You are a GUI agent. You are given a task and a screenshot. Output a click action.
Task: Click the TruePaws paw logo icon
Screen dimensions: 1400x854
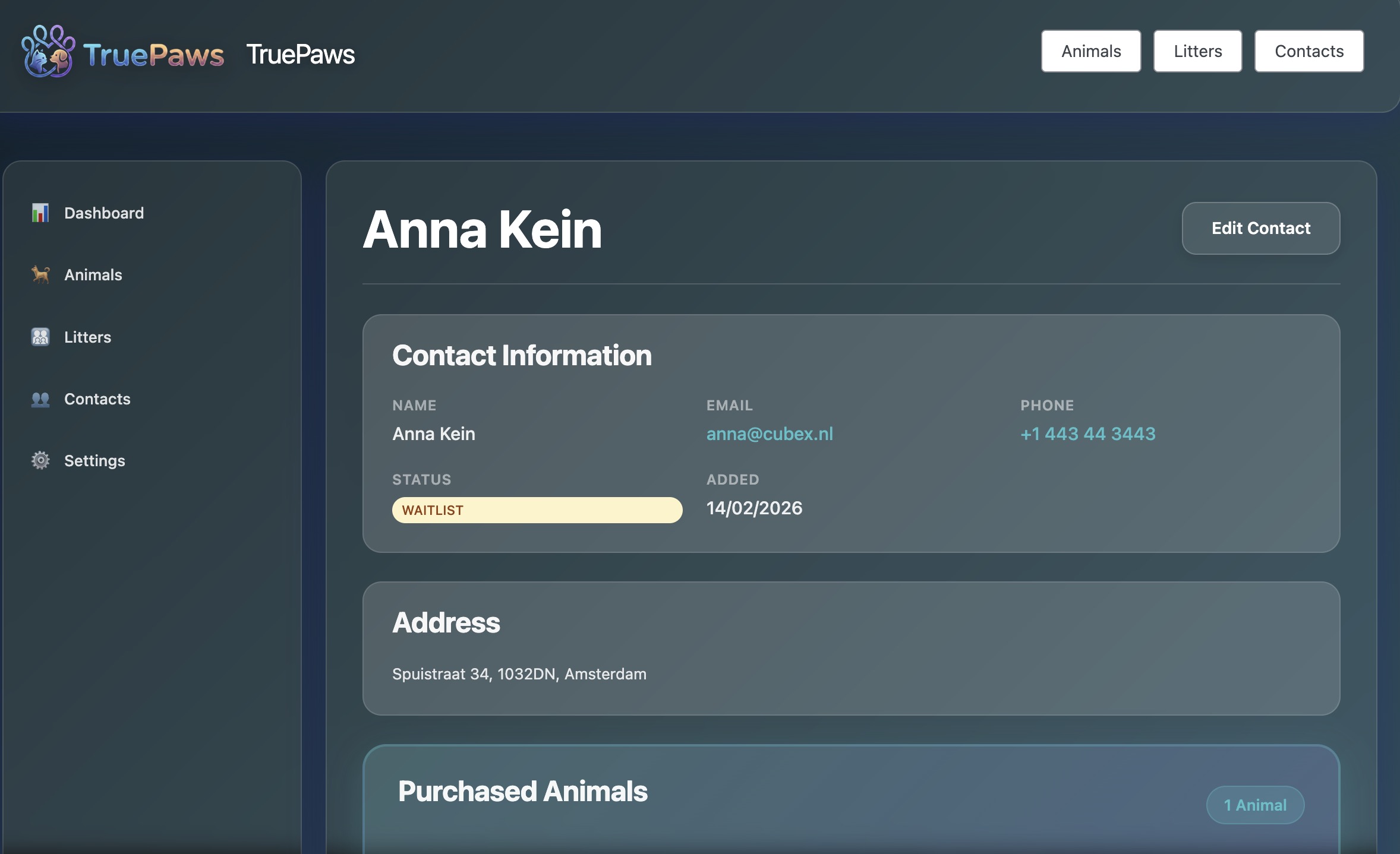click(48, 52)
